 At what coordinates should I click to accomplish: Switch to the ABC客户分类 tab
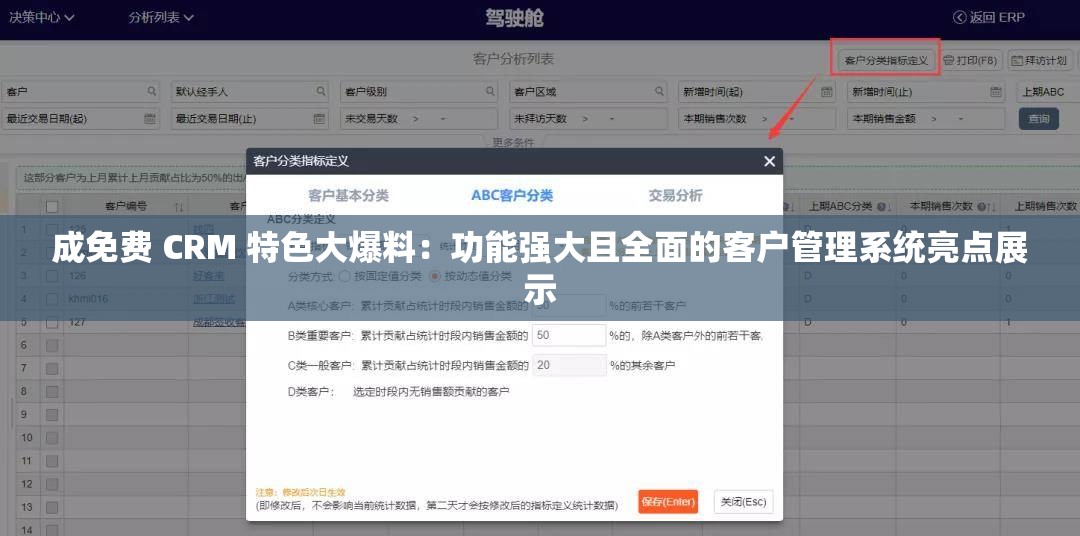(x=512, y=196)
